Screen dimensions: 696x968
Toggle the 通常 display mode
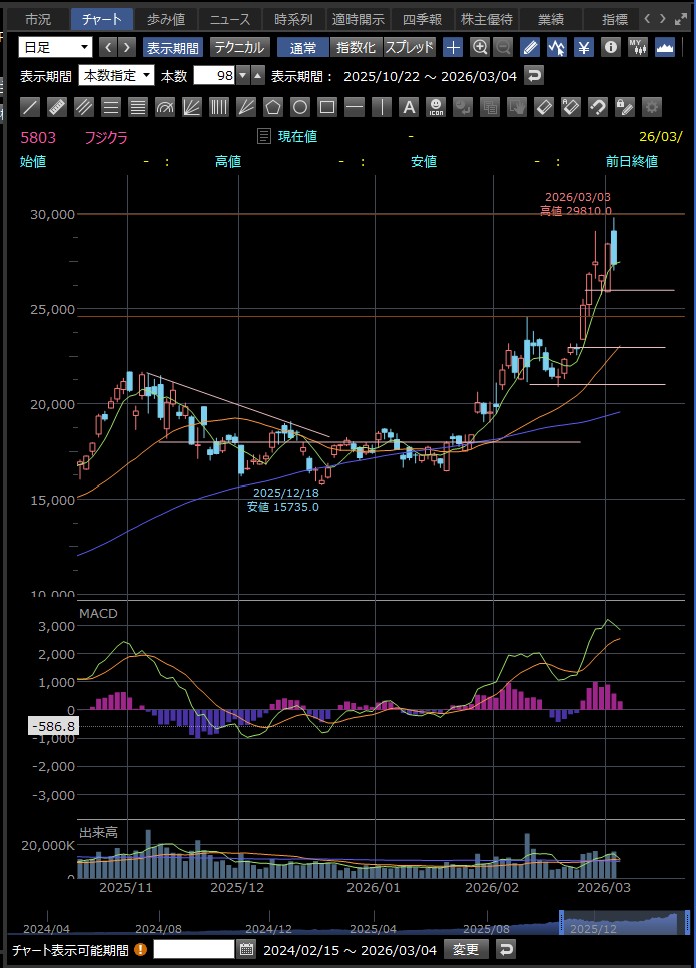click(x=302, y=47)
